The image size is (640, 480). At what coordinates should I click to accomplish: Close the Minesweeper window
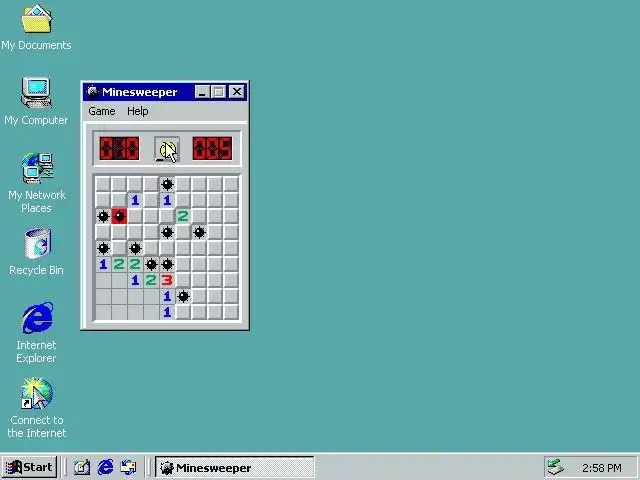237,92
